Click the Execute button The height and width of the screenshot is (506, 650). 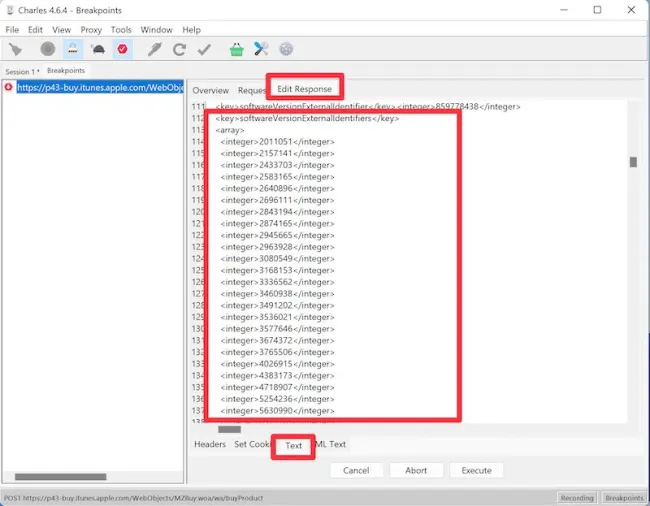(x=476, y=470)
